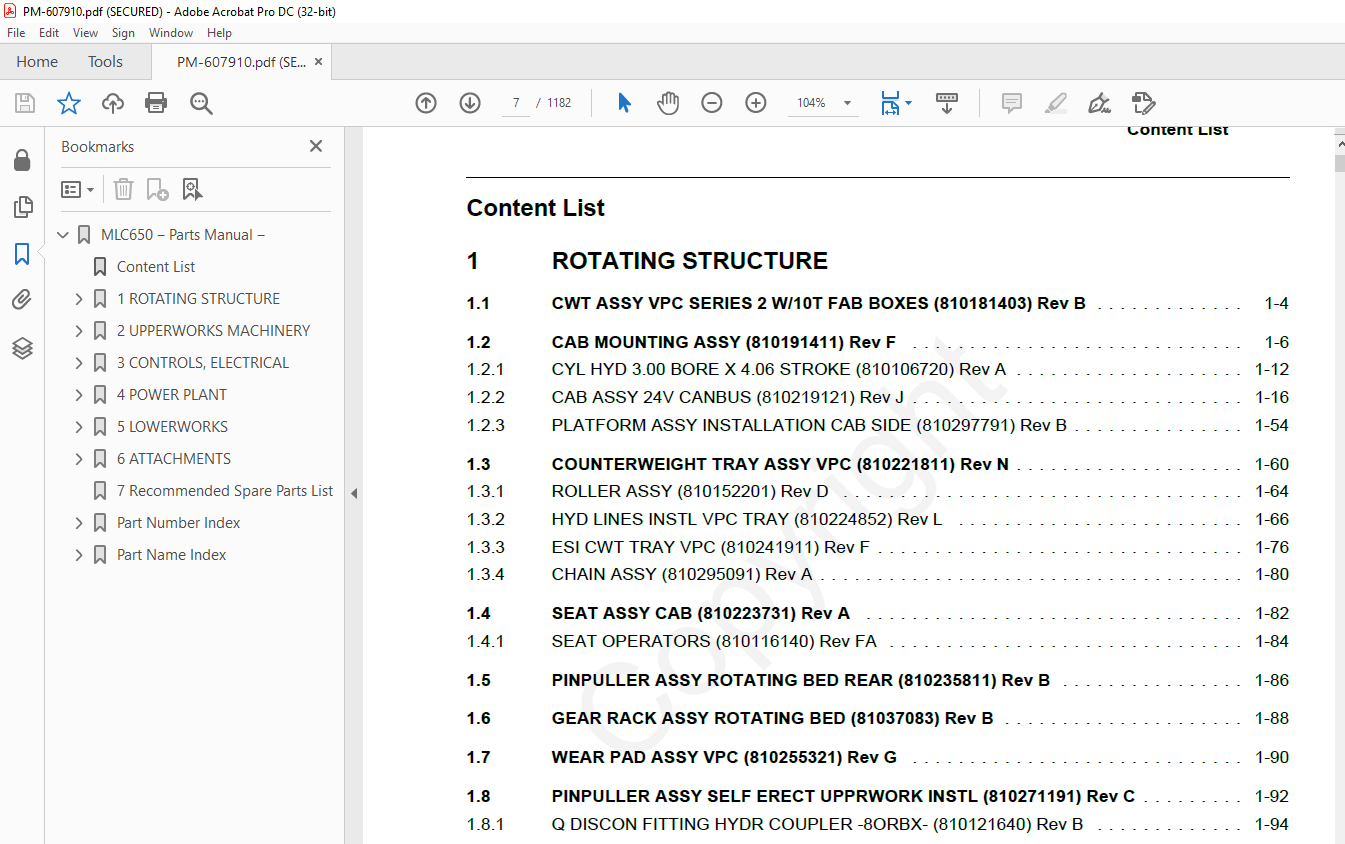Click the page number input field
The width and height of the screenshot is (1345, 844).
pos(515,103)
